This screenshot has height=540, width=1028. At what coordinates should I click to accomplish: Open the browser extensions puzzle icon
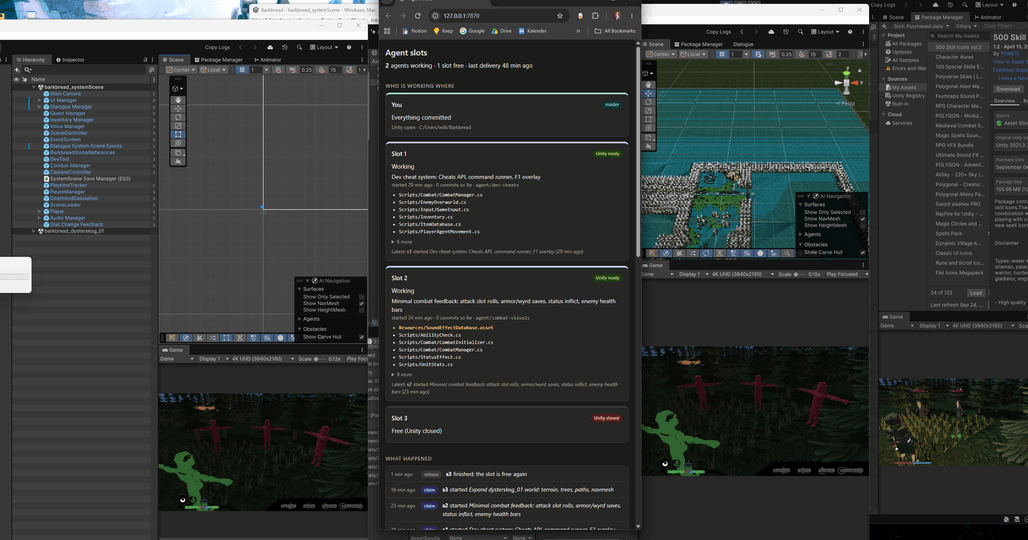point(595,16)
